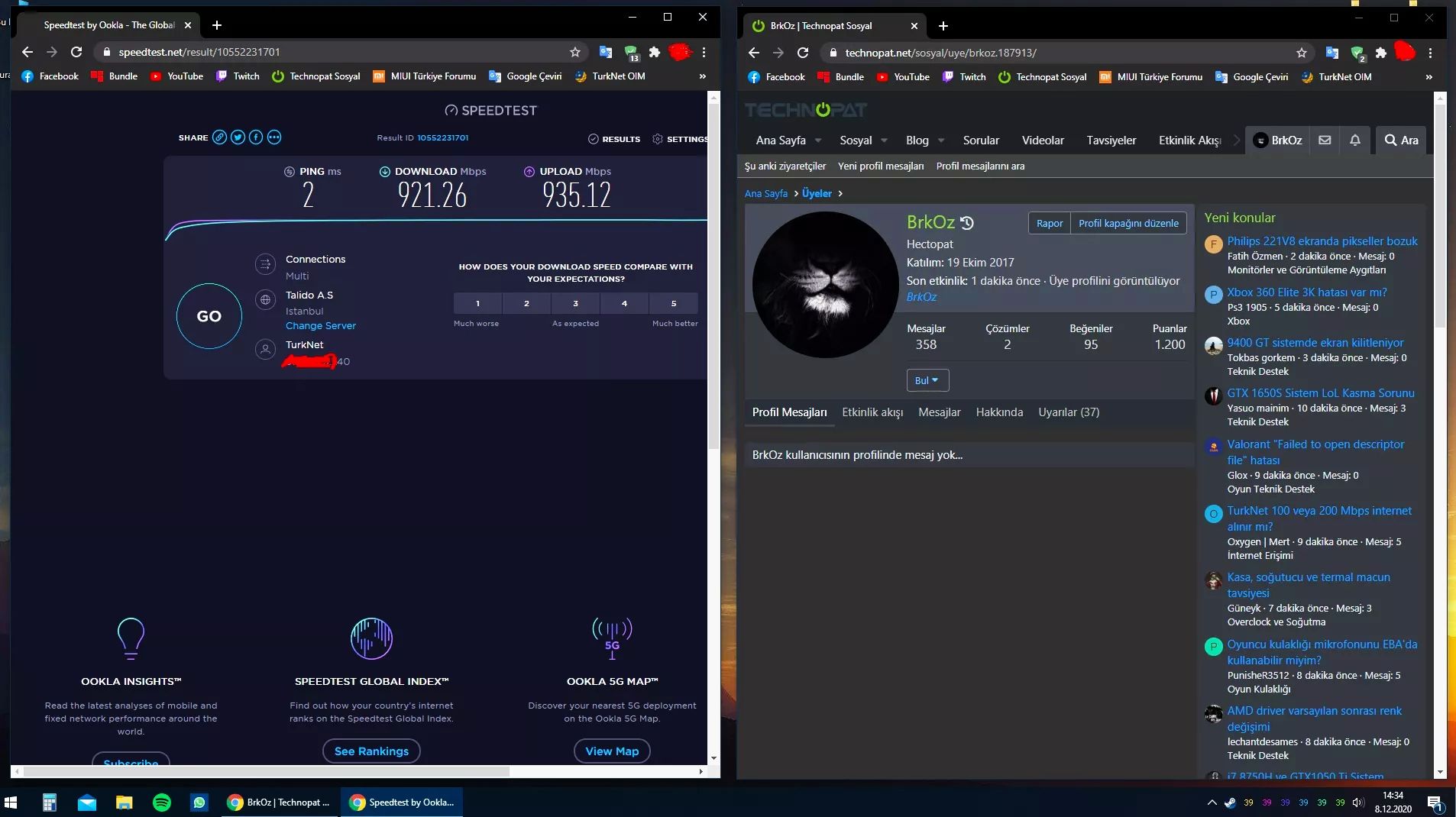Bookmark the technopat.net page with the star
The image size is (1456, 817).
(1302, 53)
